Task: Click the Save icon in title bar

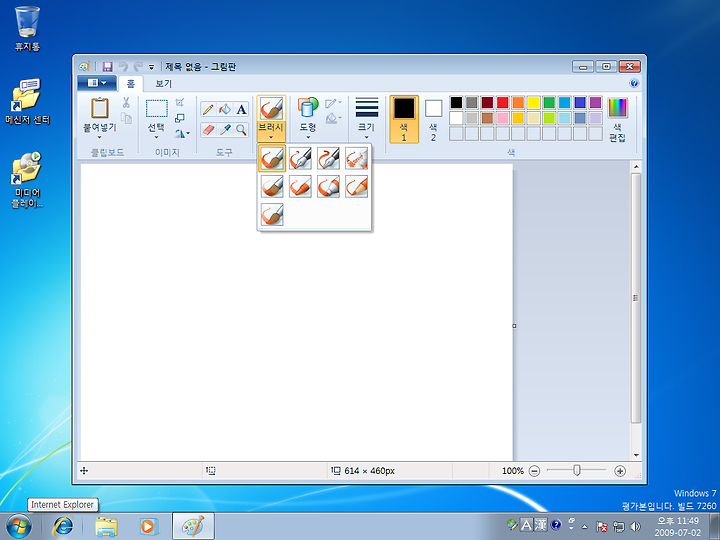Action: (x=107, y=67)
